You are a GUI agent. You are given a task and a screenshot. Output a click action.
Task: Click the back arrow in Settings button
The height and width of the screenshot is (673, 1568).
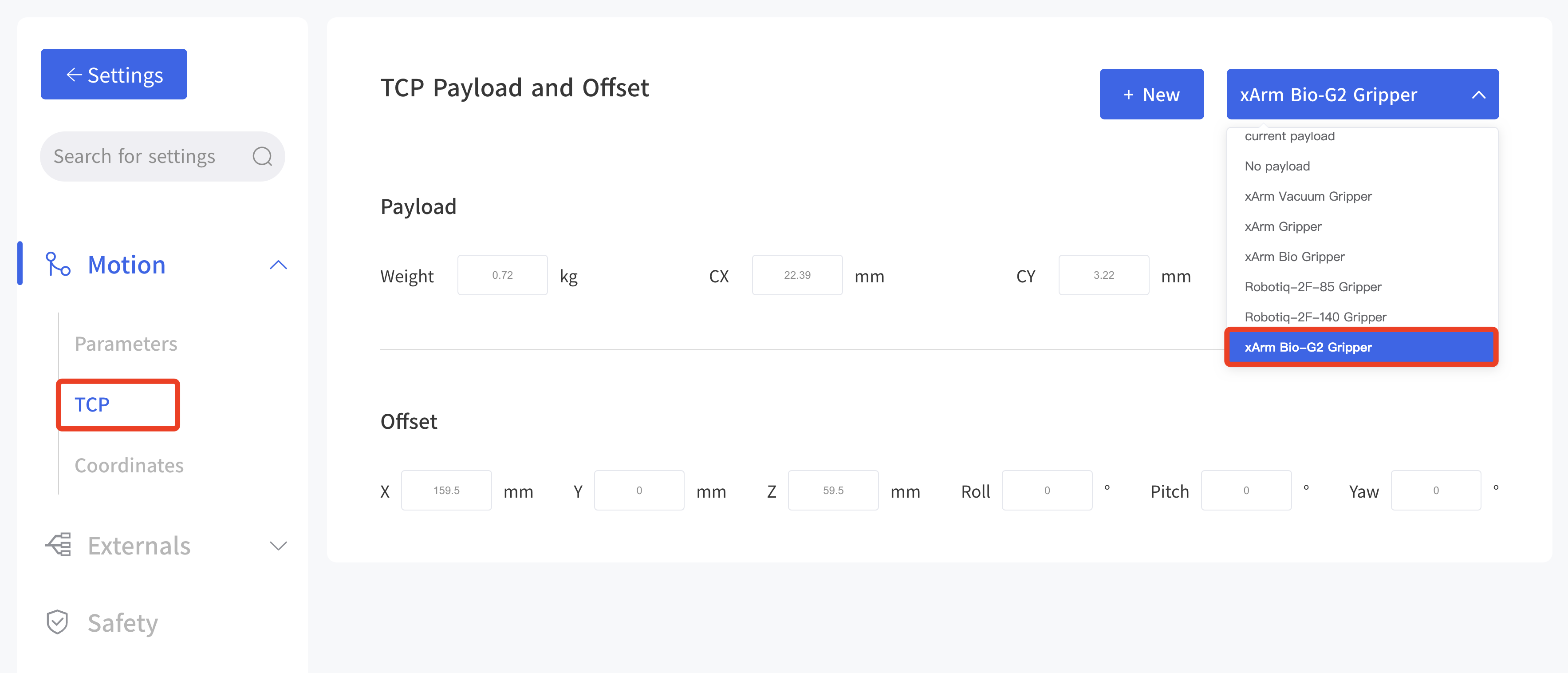74,75
